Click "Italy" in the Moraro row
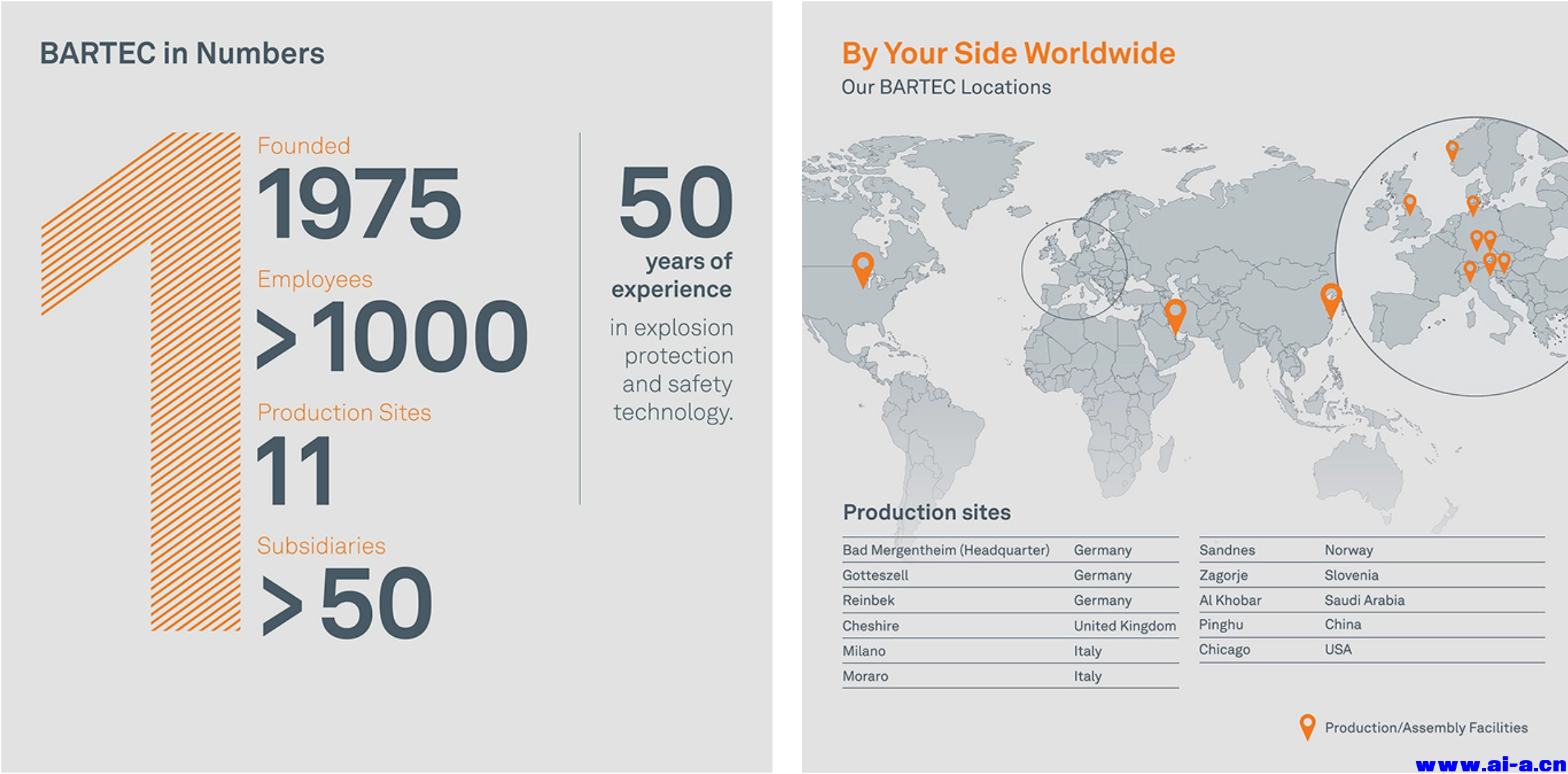 point(1087,676)
